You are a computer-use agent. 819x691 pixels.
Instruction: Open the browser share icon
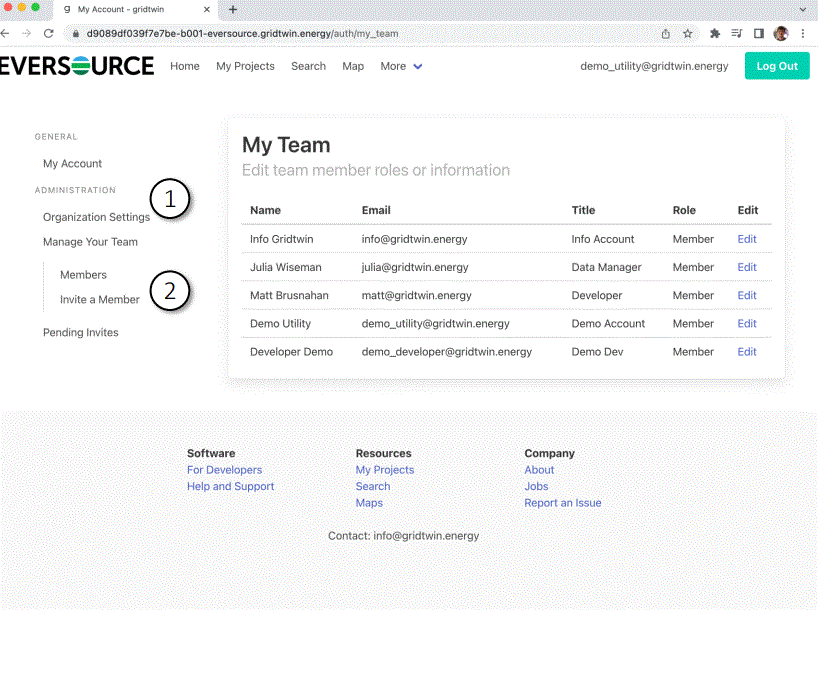tap(665, 33)
